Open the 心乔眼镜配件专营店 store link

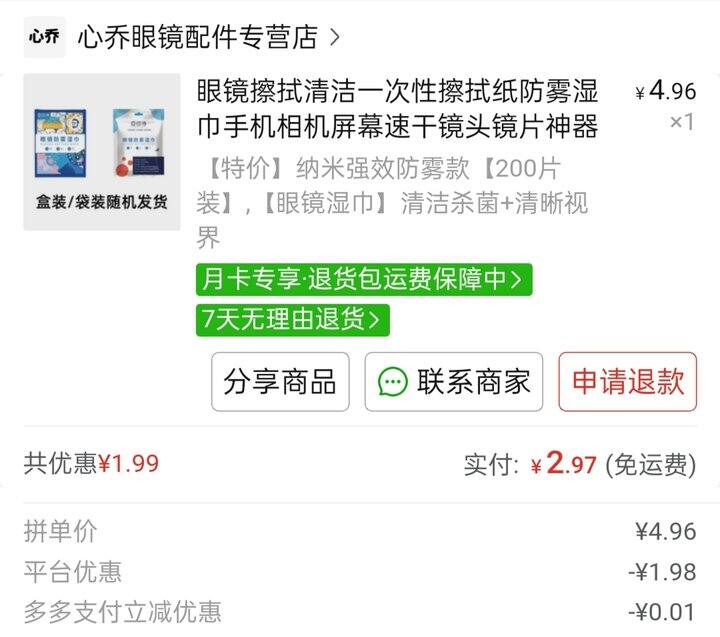pyautogui.click(x=198, y=37)
